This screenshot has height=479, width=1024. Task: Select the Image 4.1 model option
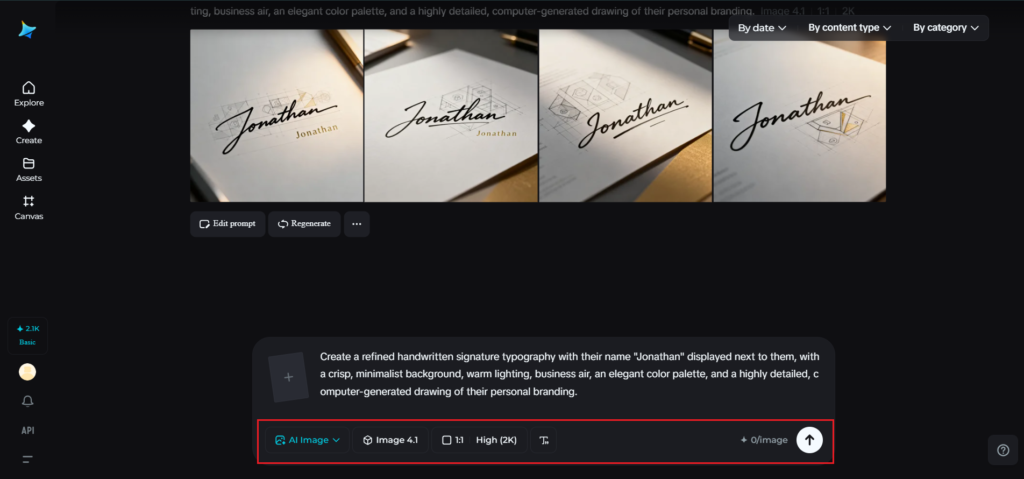[x=390, y=440]
